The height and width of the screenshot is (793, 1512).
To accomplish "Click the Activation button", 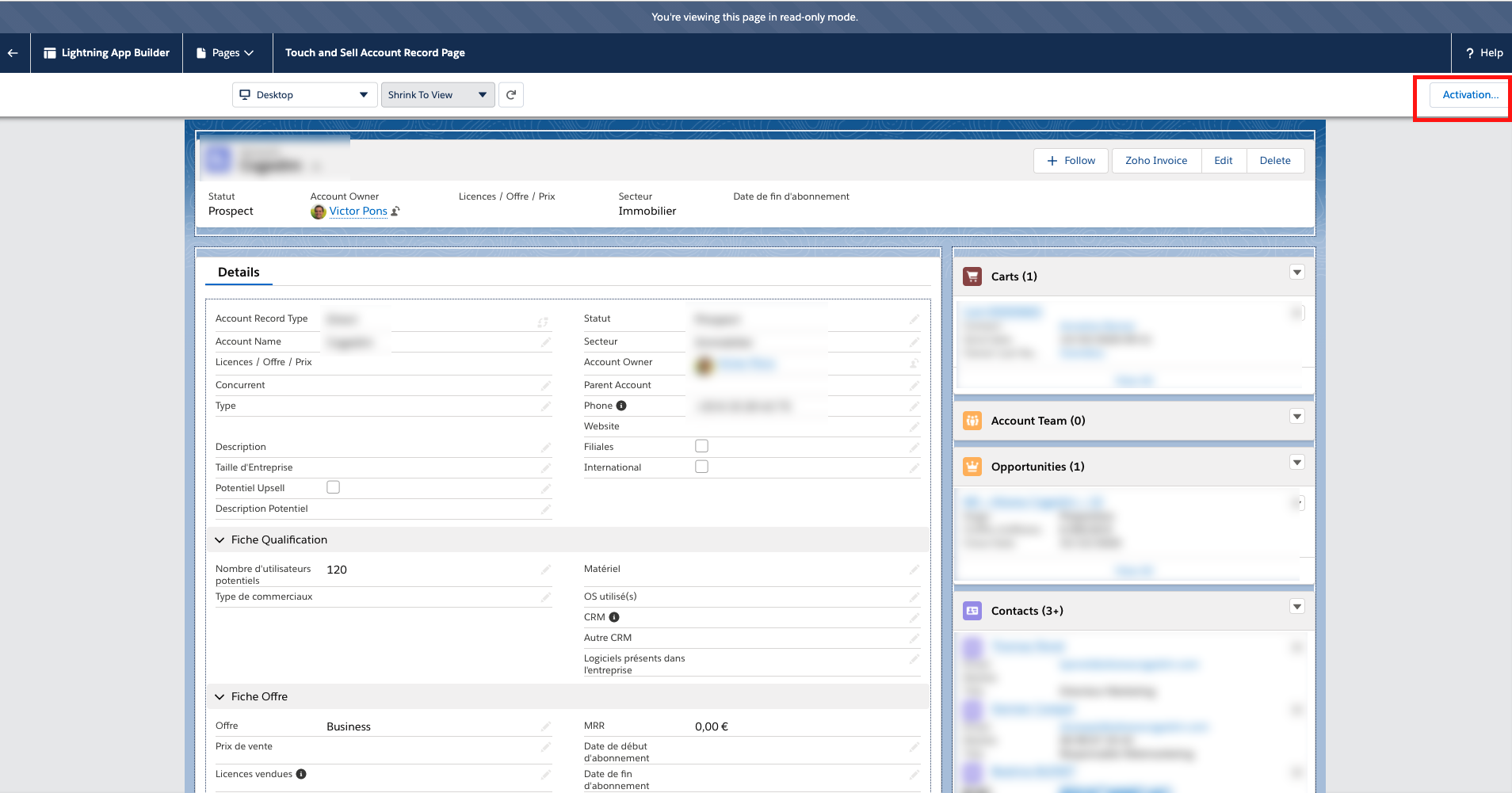I will [x=1469, y=95].
